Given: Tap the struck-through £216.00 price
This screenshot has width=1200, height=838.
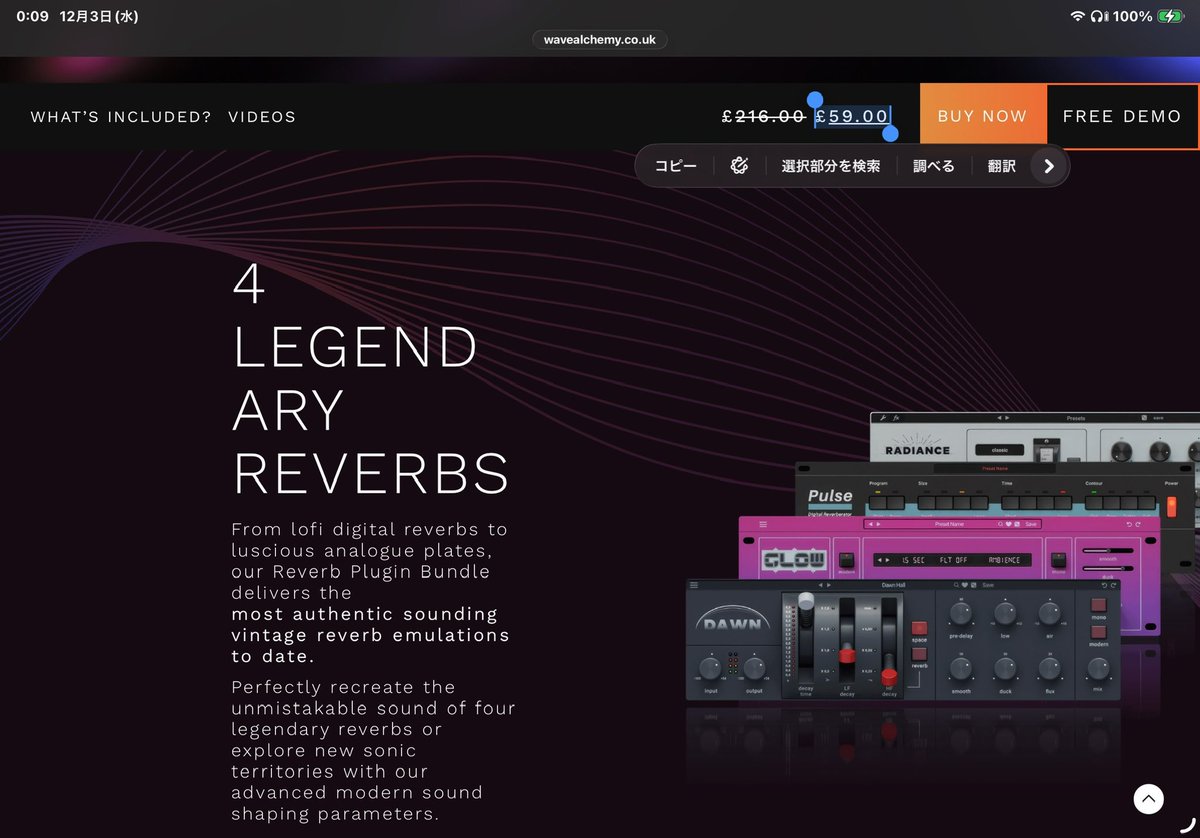Looking at the screenshot, I should (x=764, y=116).
